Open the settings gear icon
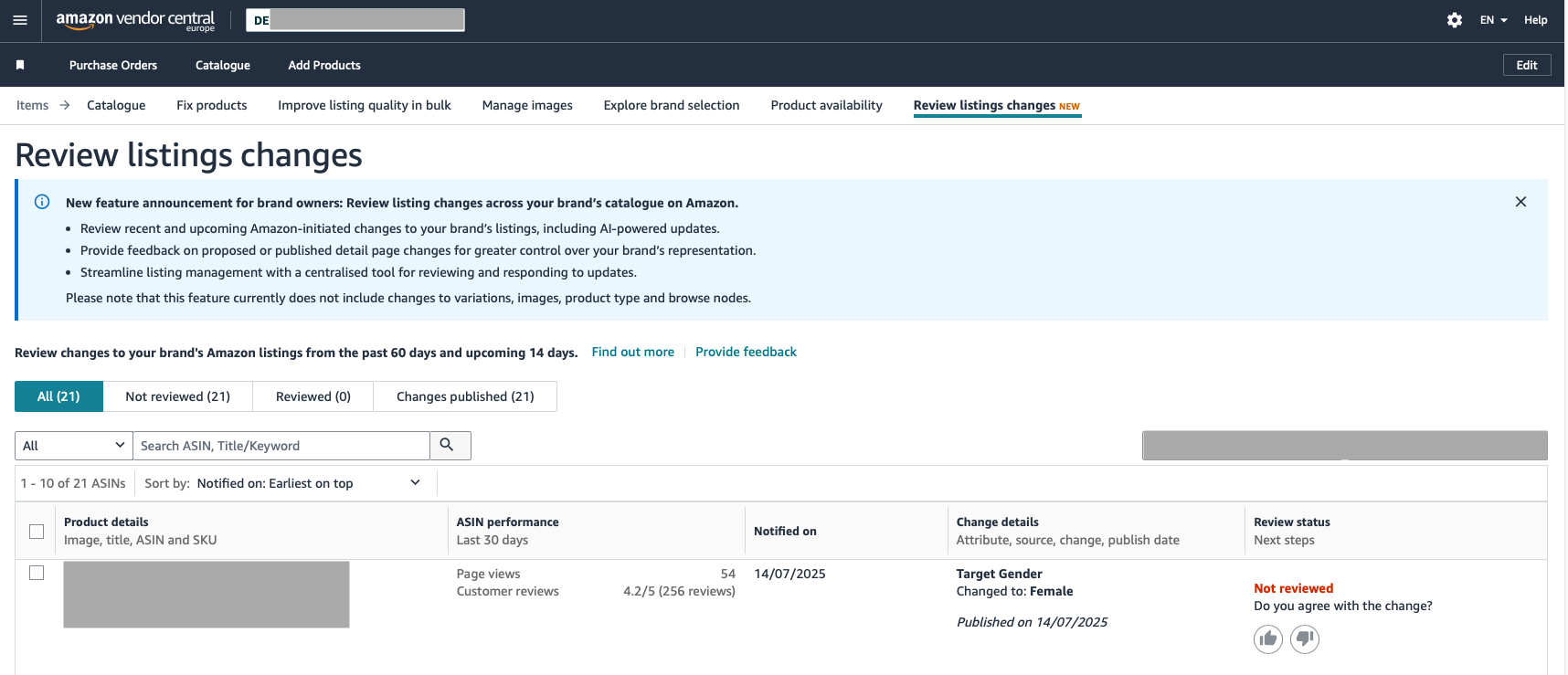The image size is (1568, 675). pos(1455,20)
